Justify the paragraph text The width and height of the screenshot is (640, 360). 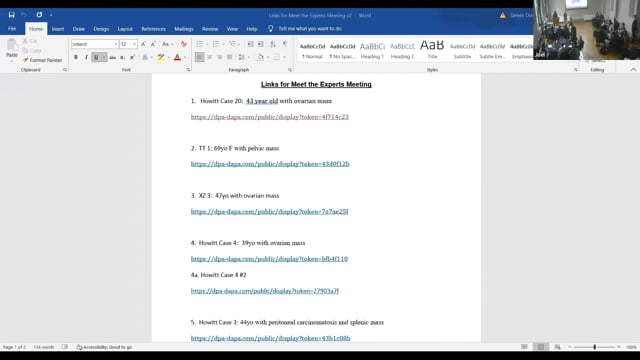pyautogui.click(x=230, y=57)
